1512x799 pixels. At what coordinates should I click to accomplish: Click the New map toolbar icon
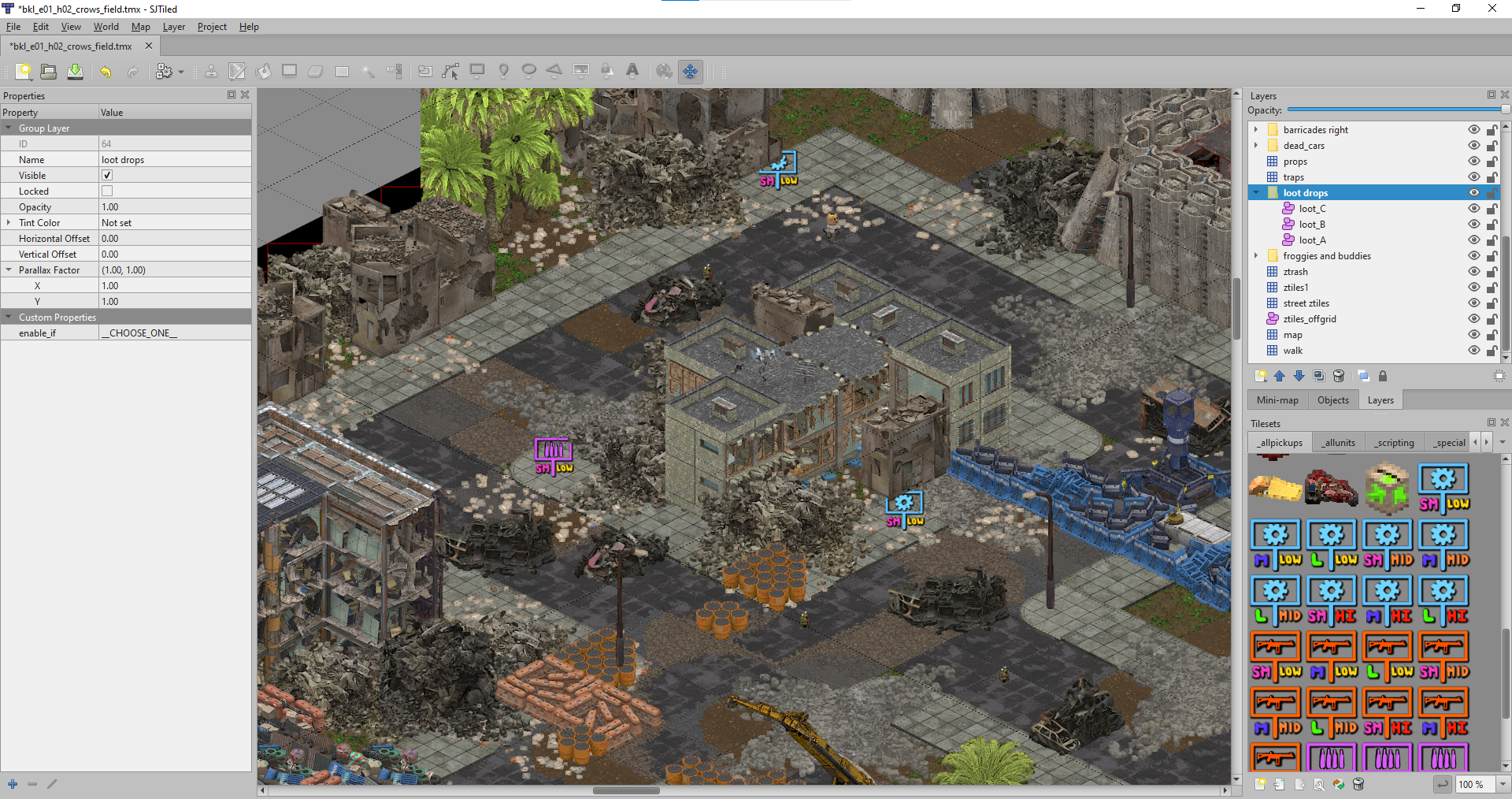[24, 72]
